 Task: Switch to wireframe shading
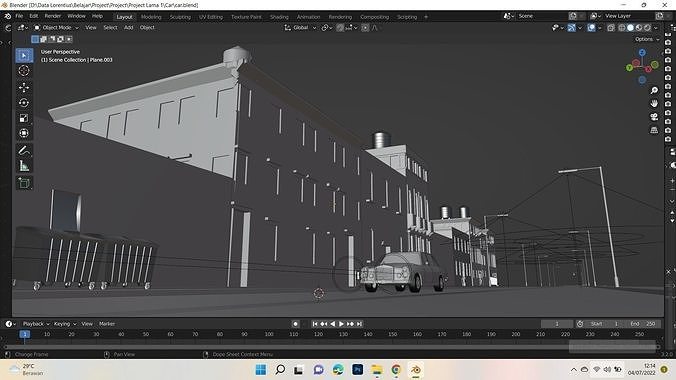(x=622, y=28)
